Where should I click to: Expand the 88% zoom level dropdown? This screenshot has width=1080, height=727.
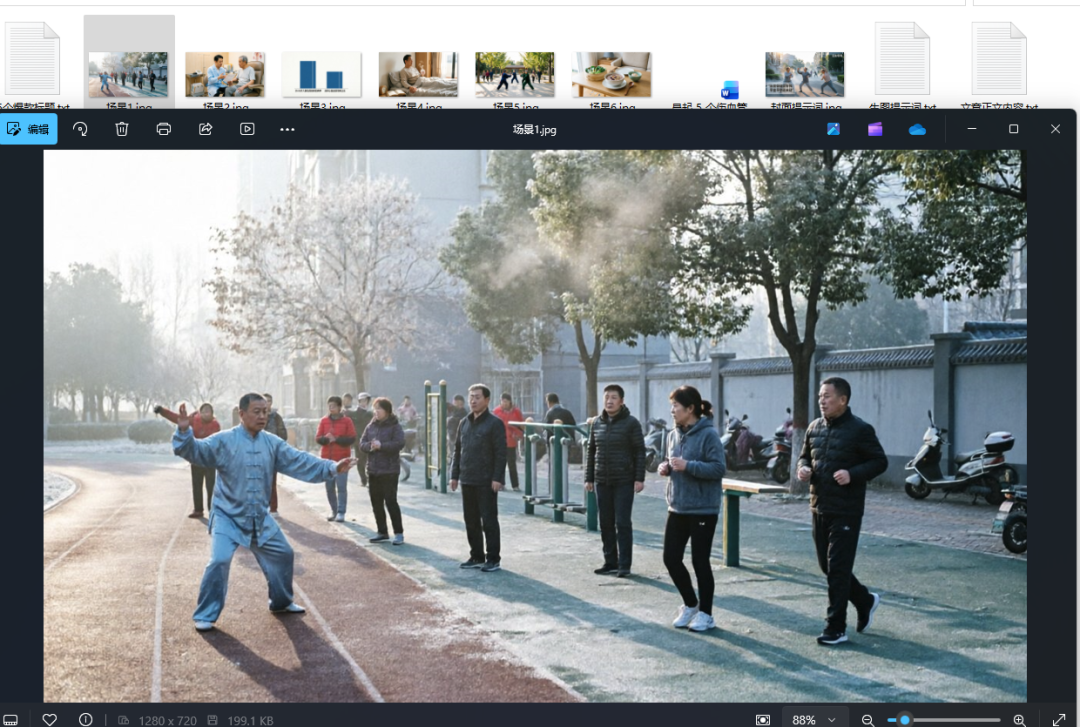coord(812,720)
